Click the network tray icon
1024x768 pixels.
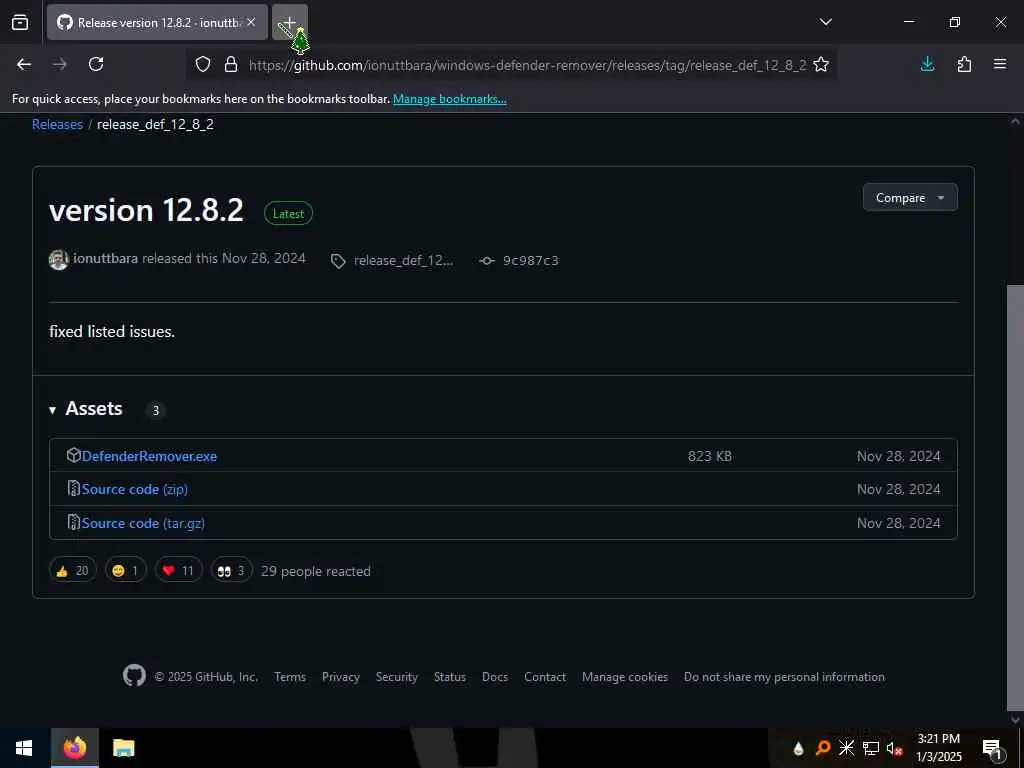pyautogui.click(x=871, y=748)
